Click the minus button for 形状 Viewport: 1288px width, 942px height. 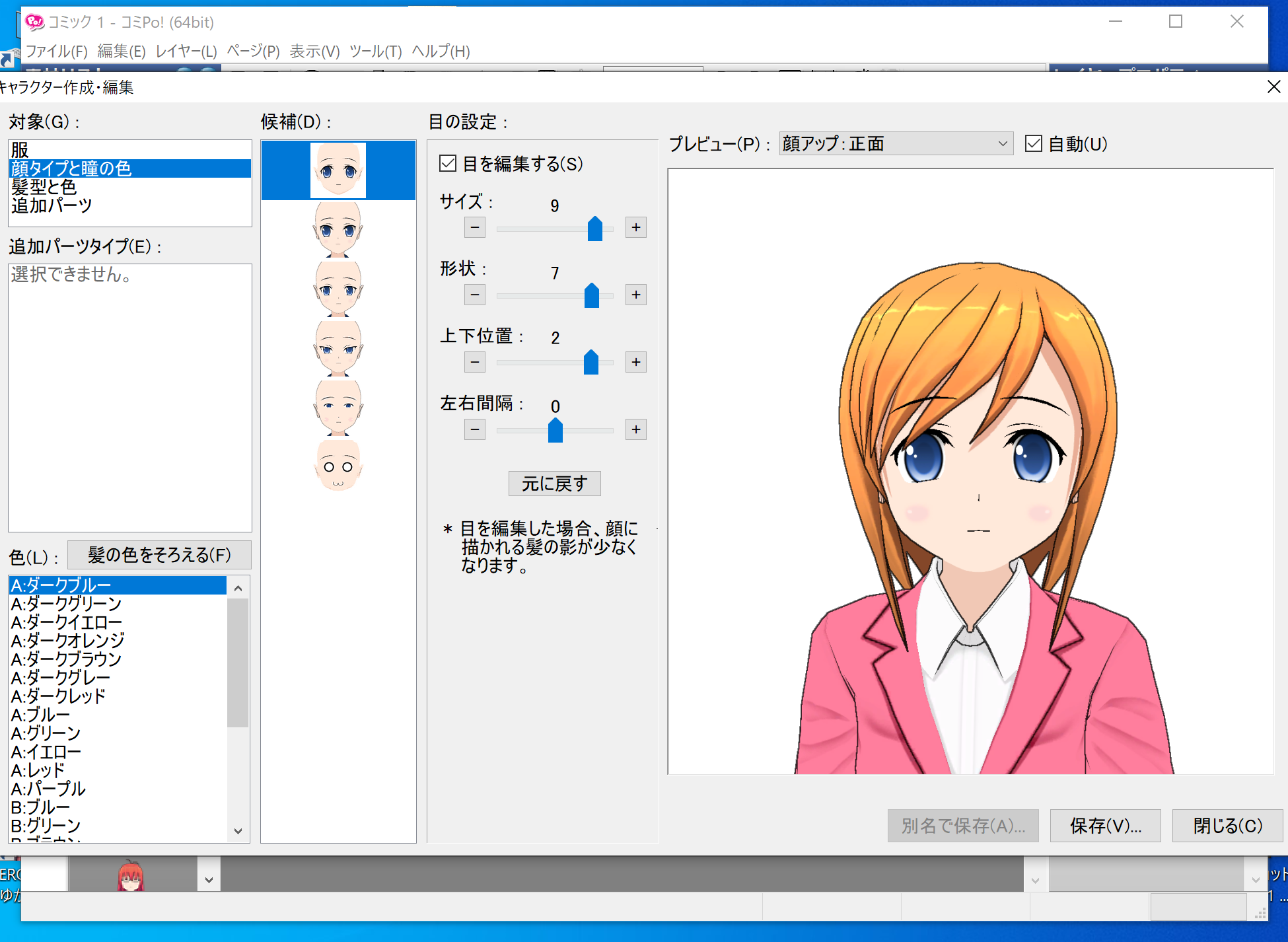click(x=474, y=295)
